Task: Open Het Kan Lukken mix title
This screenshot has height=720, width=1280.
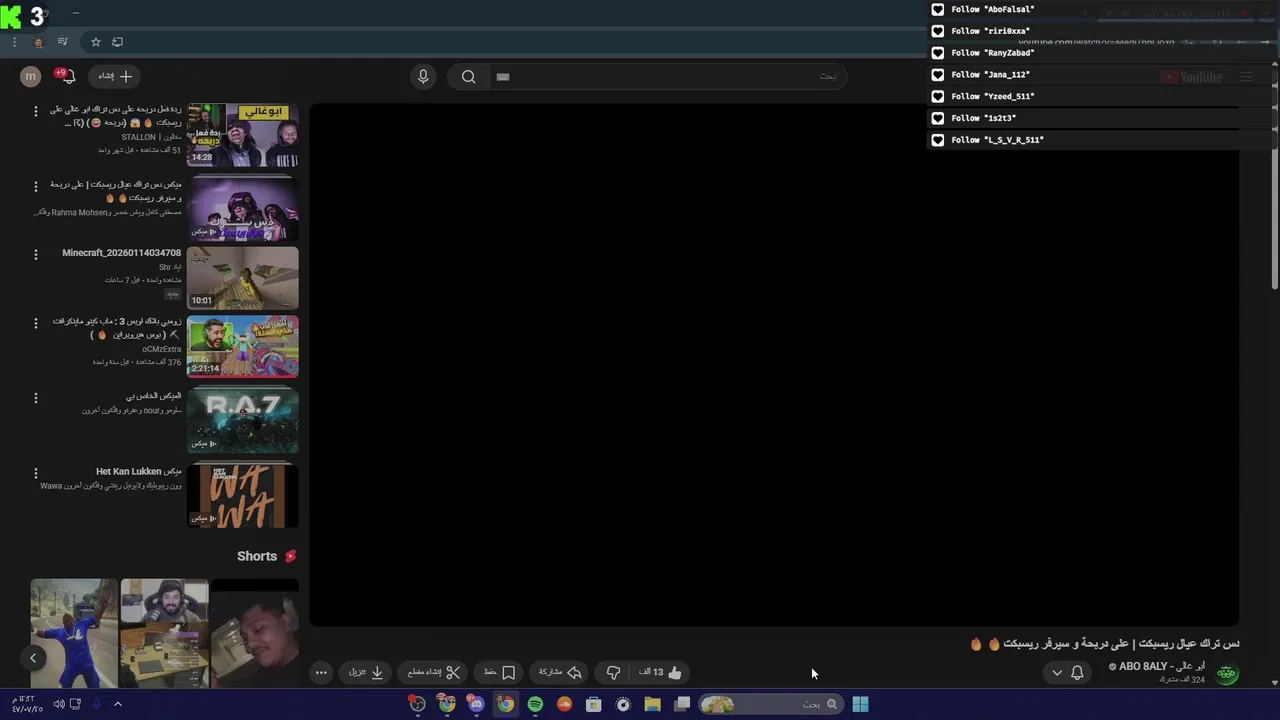Action: [x=139, y=471]
